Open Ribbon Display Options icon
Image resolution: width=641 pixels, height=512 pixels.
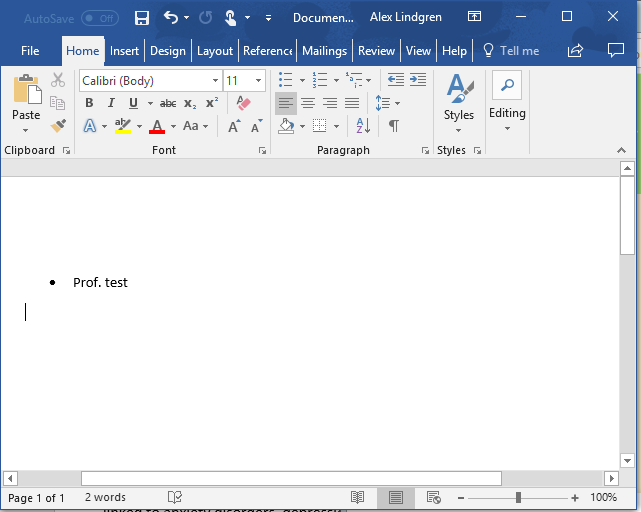474,16
